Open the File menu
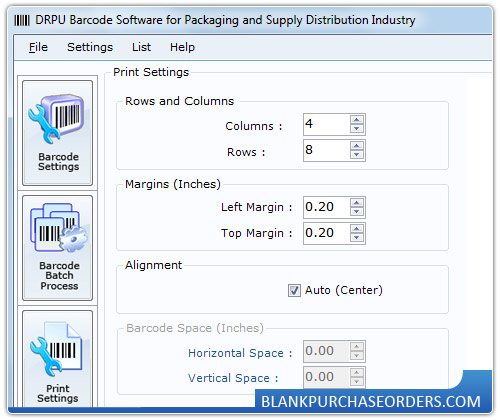 tap(38, 47)
